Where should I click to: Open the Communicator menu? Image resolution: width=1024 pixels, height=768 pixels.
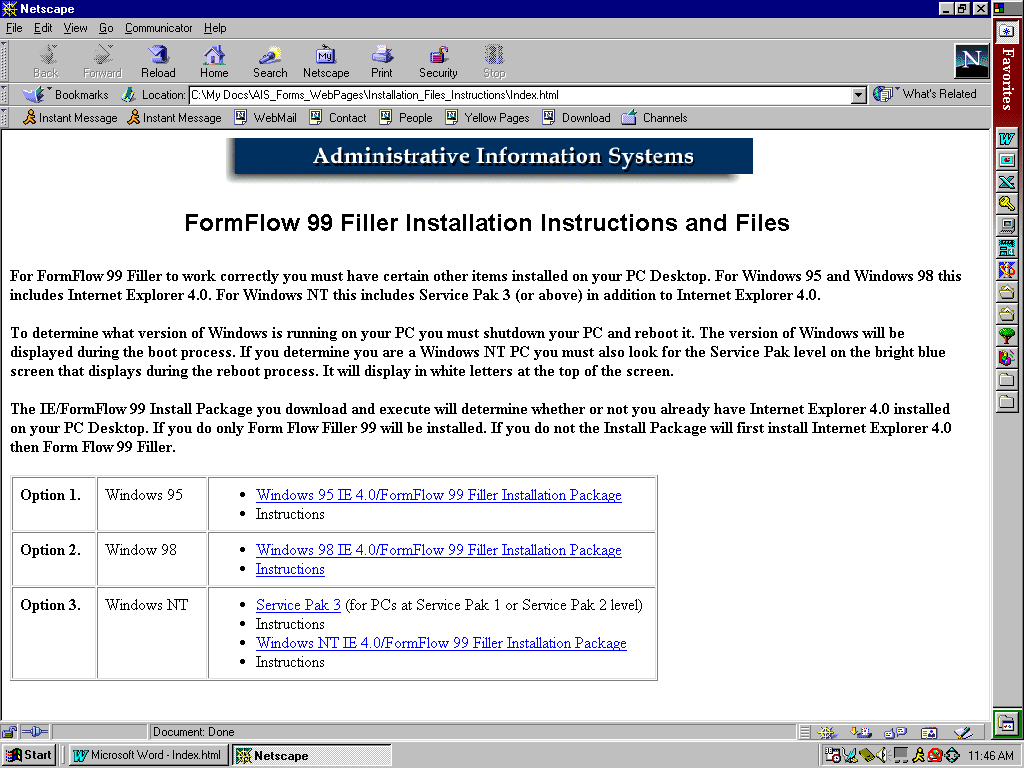tap(159, 28)
